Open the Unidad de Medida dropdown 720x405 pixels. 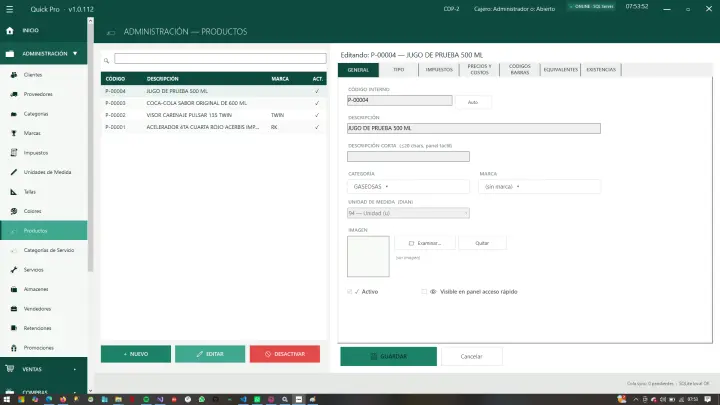click(408, 213)
